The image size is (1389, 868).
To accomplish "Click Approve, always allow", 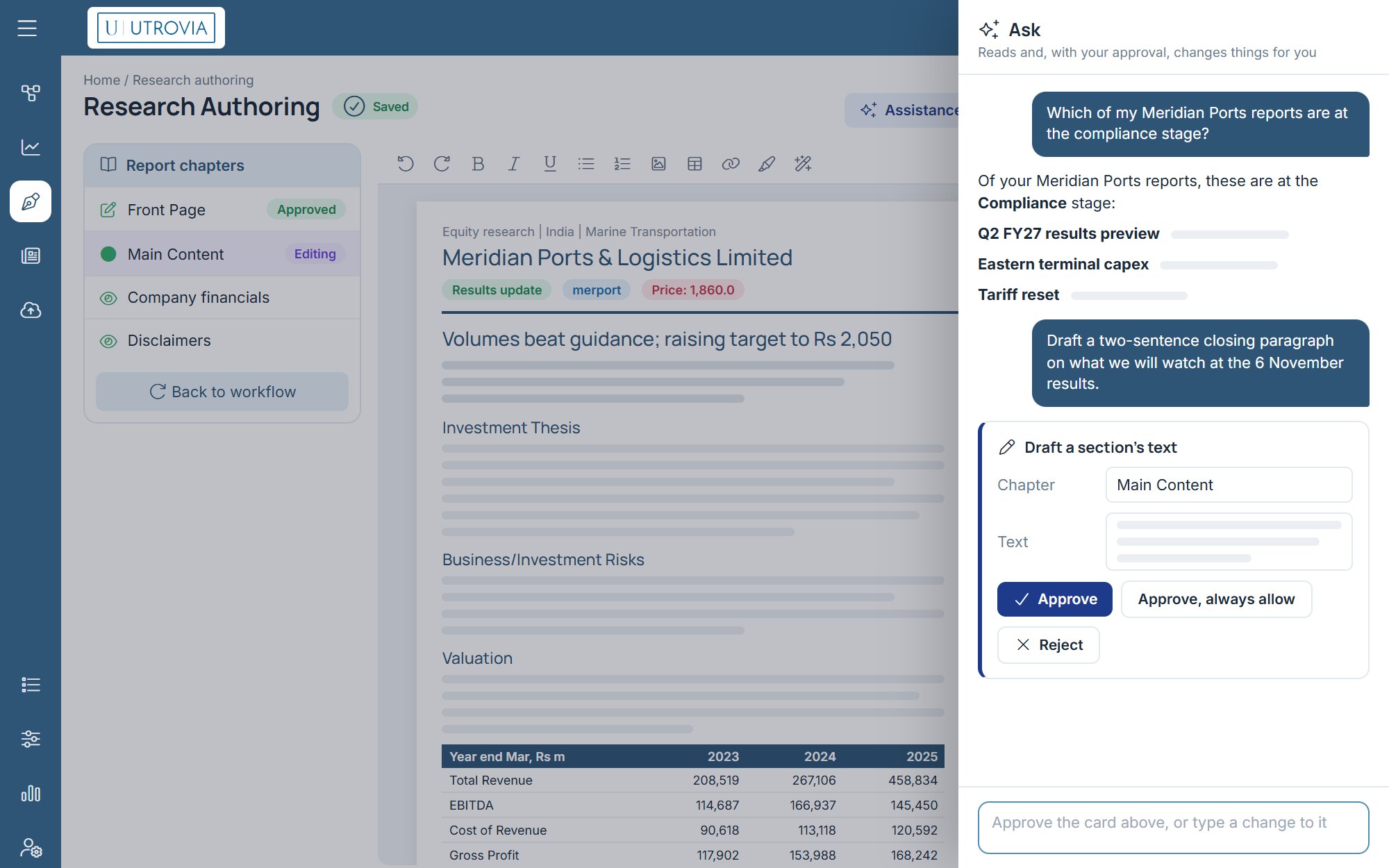I will [1216, 599].
